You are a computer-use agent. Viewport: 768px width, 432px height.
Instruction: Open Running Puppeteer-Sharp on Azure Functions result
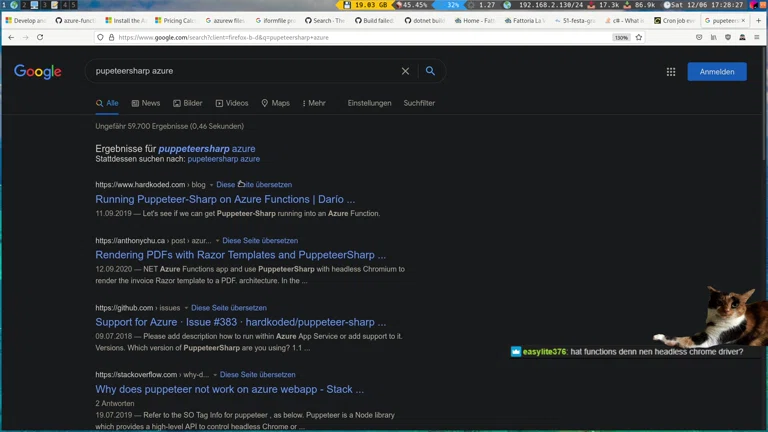point(225,199)
